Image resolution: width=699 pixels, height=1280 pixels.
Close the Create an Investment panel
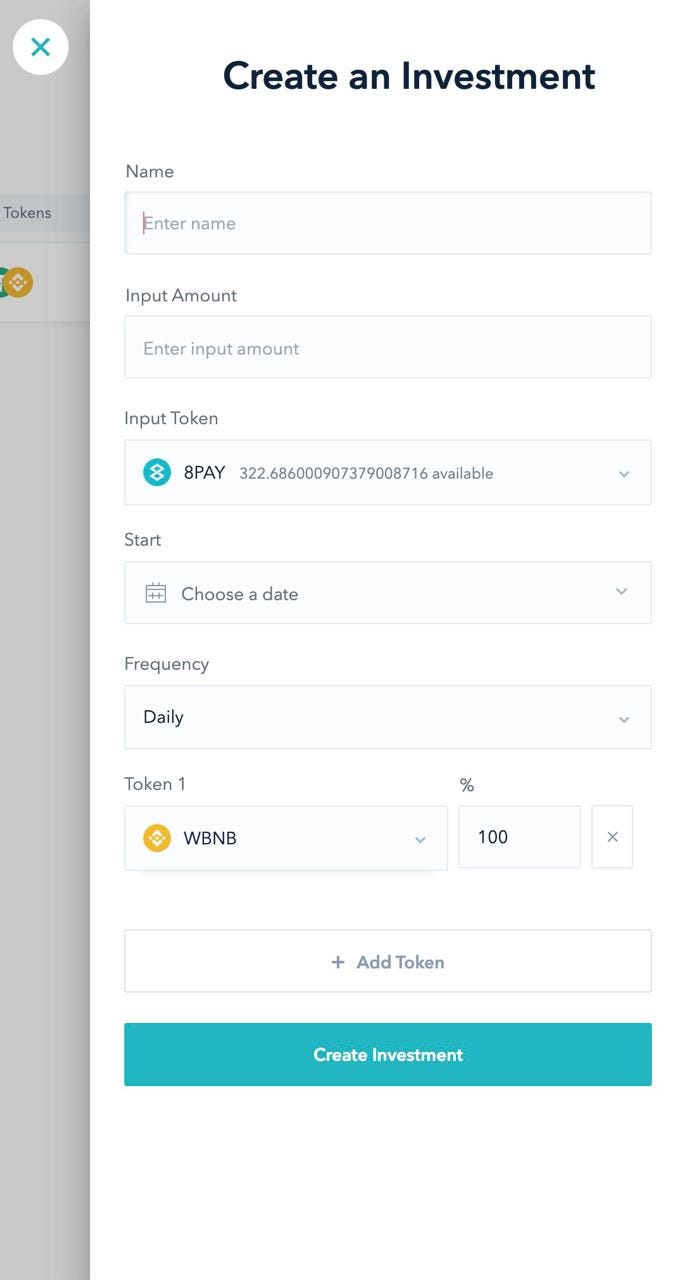(40, 47)
